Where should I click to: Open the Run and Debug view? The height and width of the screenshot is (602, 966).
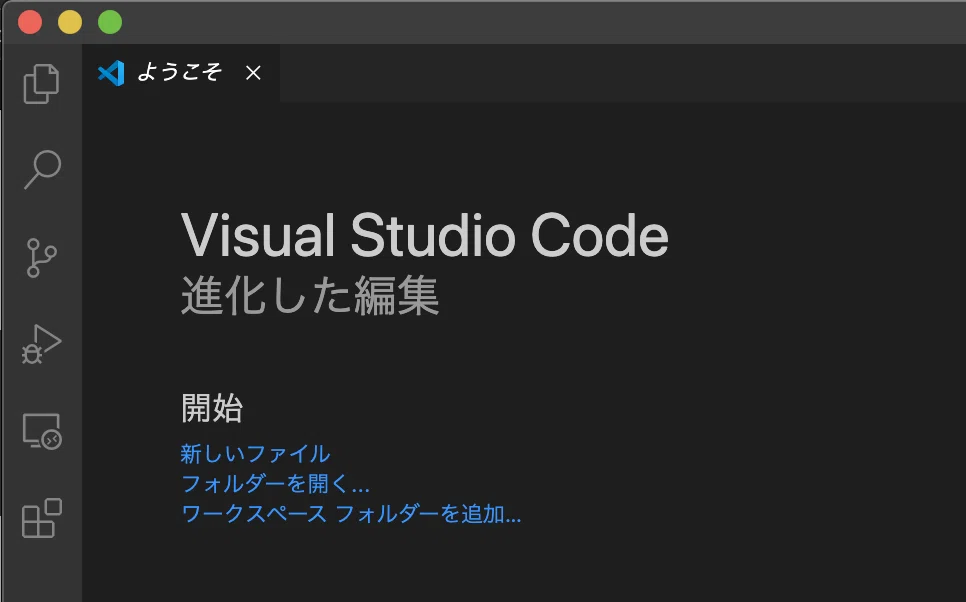click(x=41, y=344)
